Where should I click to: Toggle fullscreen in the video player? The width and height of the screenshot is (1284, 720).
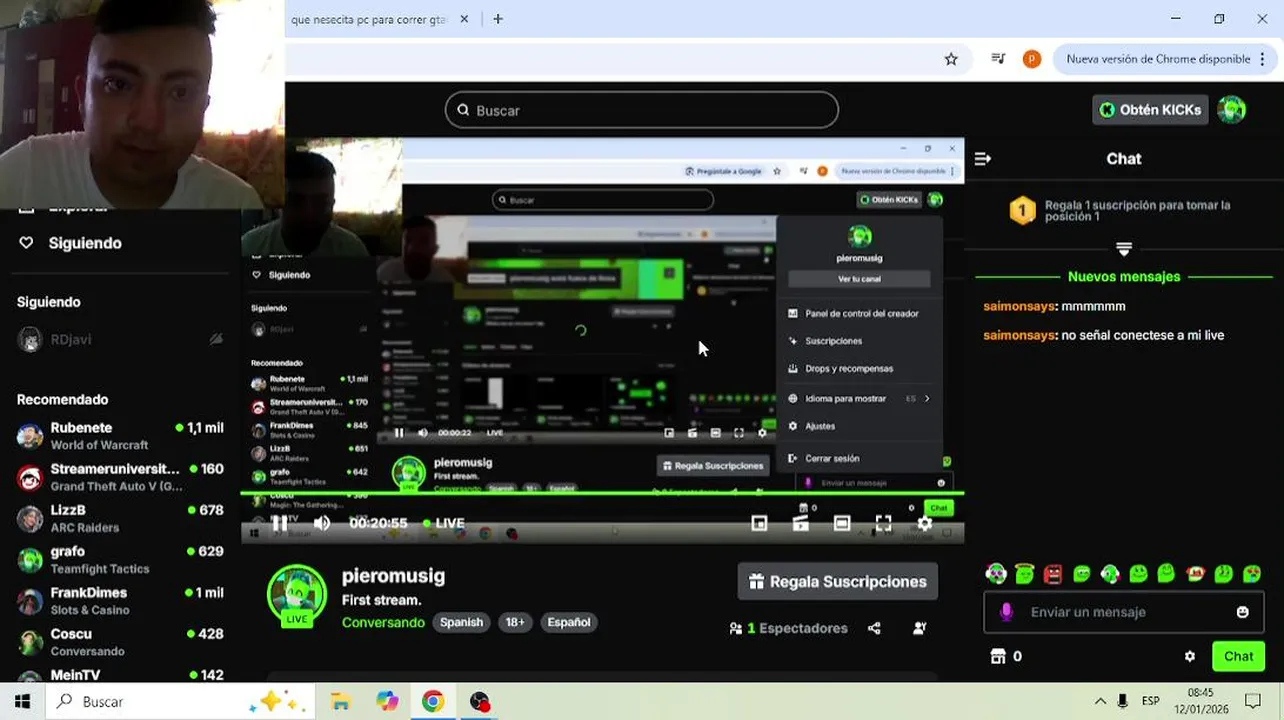coord(883,523)
